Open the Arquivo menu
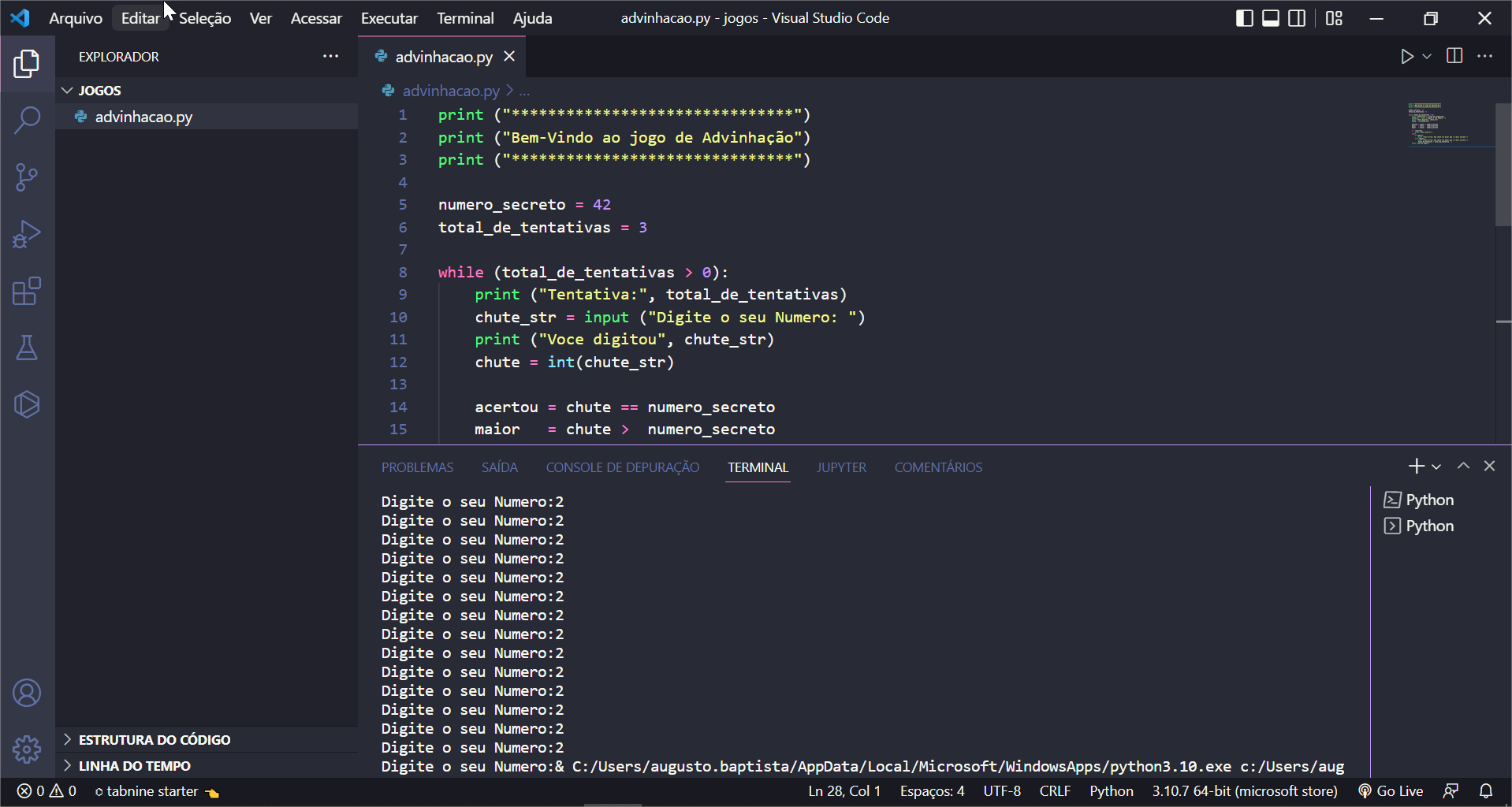 click(x=76, y=18)
